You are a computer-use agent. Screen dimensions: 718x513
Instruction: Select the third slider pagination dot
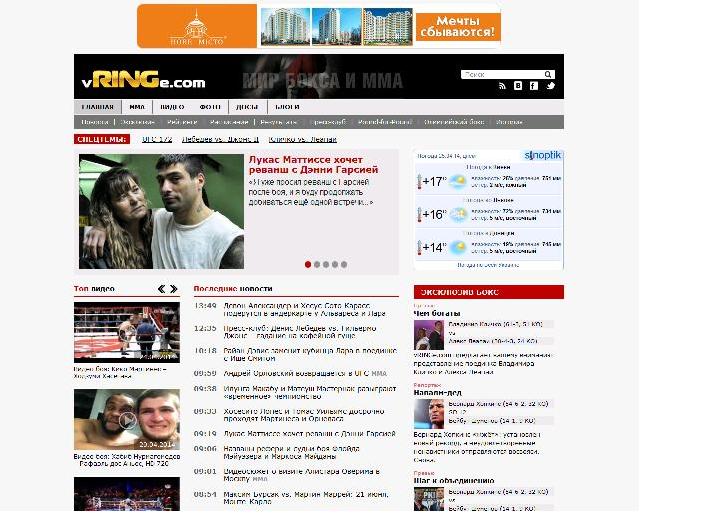pos(326,265)
